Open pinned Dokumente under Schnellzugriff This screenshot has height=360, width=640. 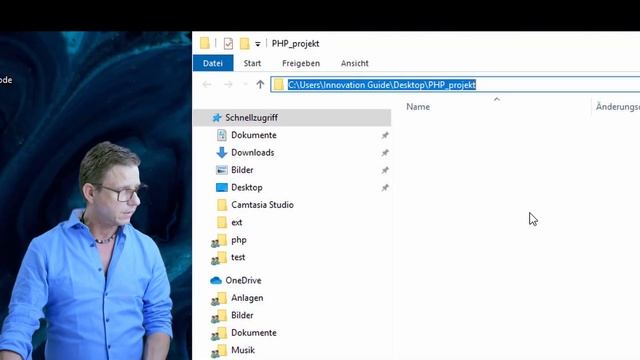tap(253, 135)
